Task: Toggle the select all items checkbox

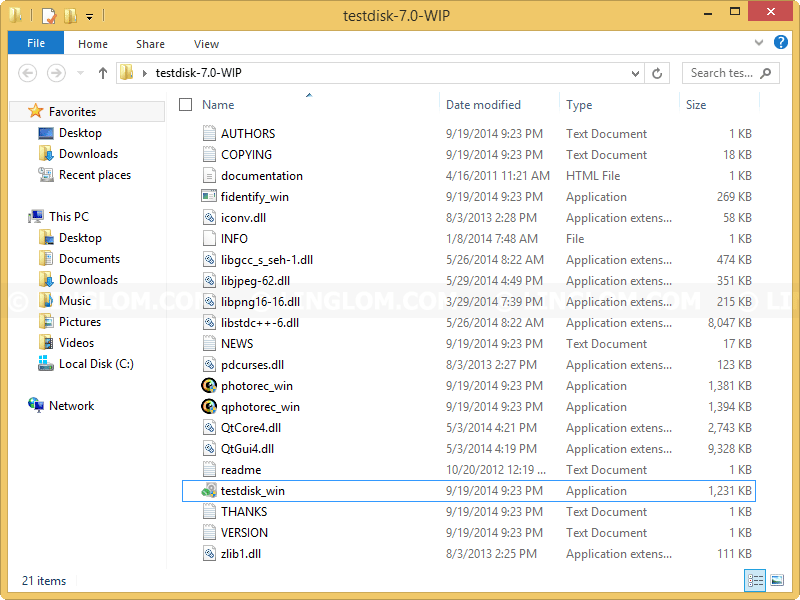Action: pos(186,105)
